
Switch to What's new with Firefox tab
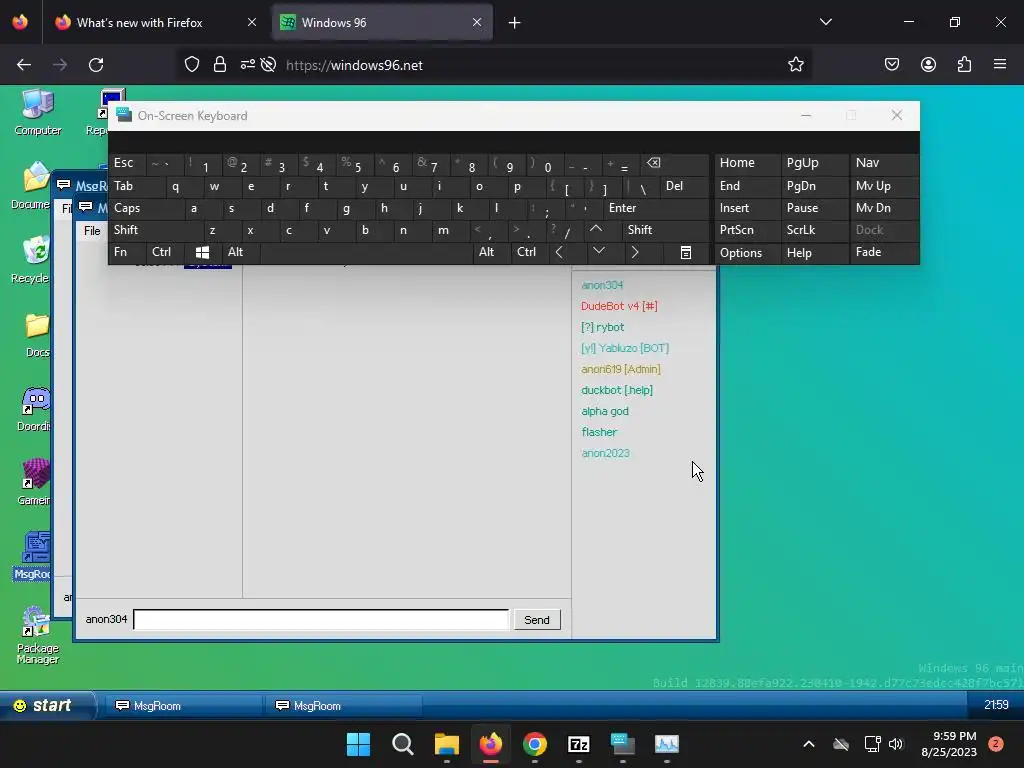[156, 22]
